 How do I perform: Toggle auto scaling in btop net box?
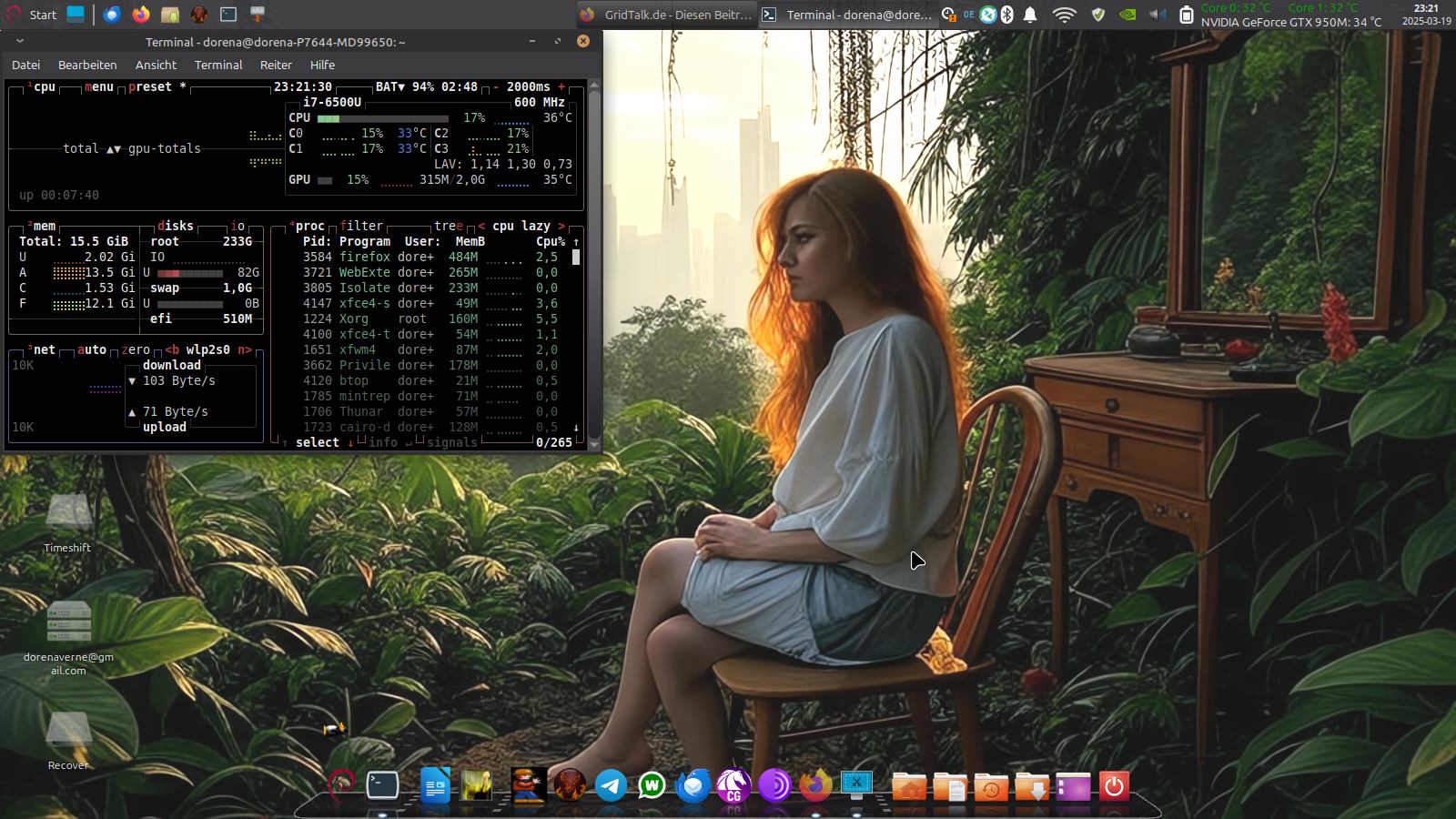point(91,349)
